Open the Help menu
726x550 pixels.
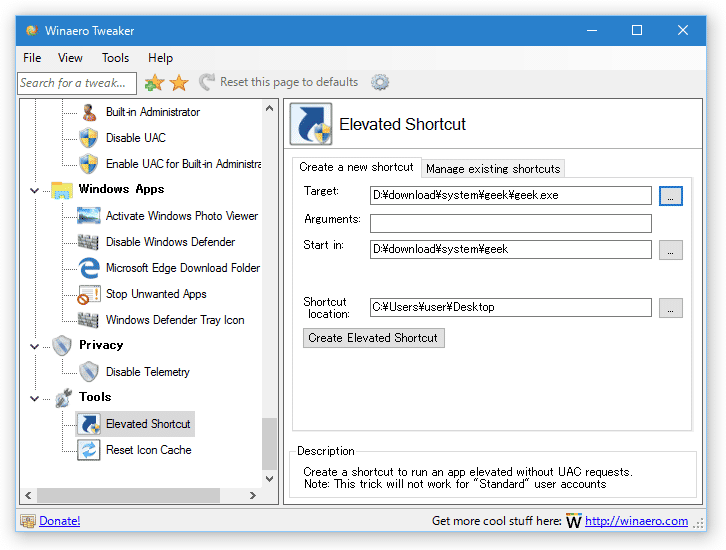(x=160, y=58)
